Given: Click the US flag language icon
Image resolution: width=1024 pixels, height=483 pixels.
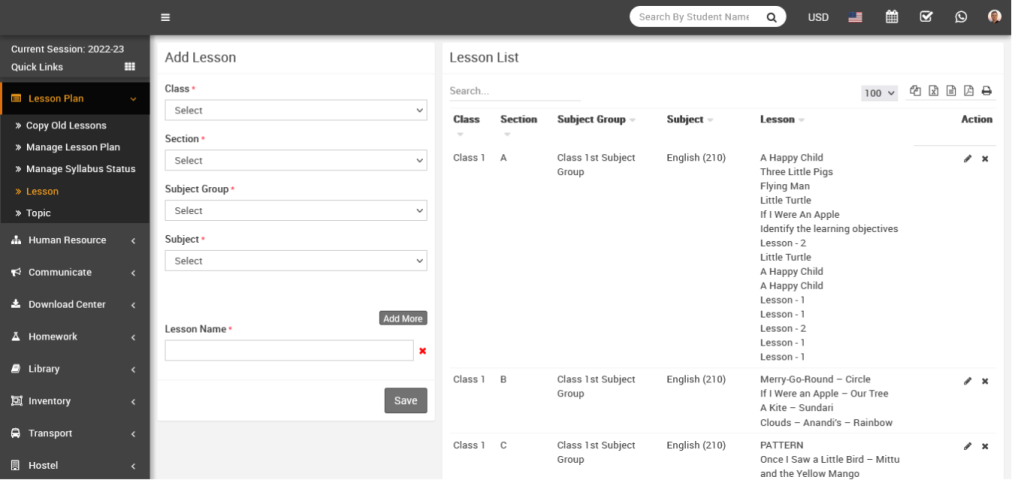Looking at the screenshot, I should point(855,17).
